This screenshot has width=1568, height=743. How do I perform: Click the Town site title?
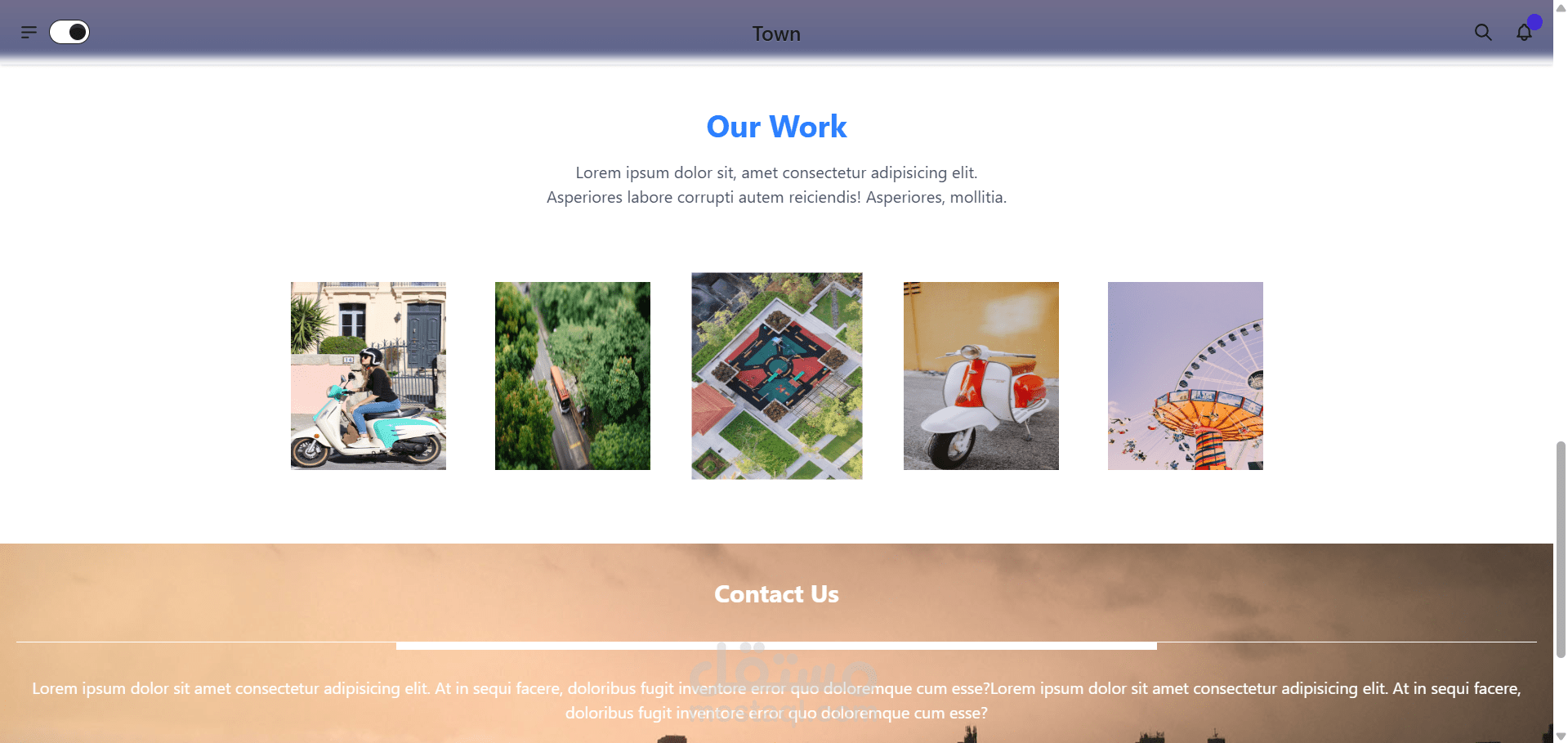(x=776, y=34)
